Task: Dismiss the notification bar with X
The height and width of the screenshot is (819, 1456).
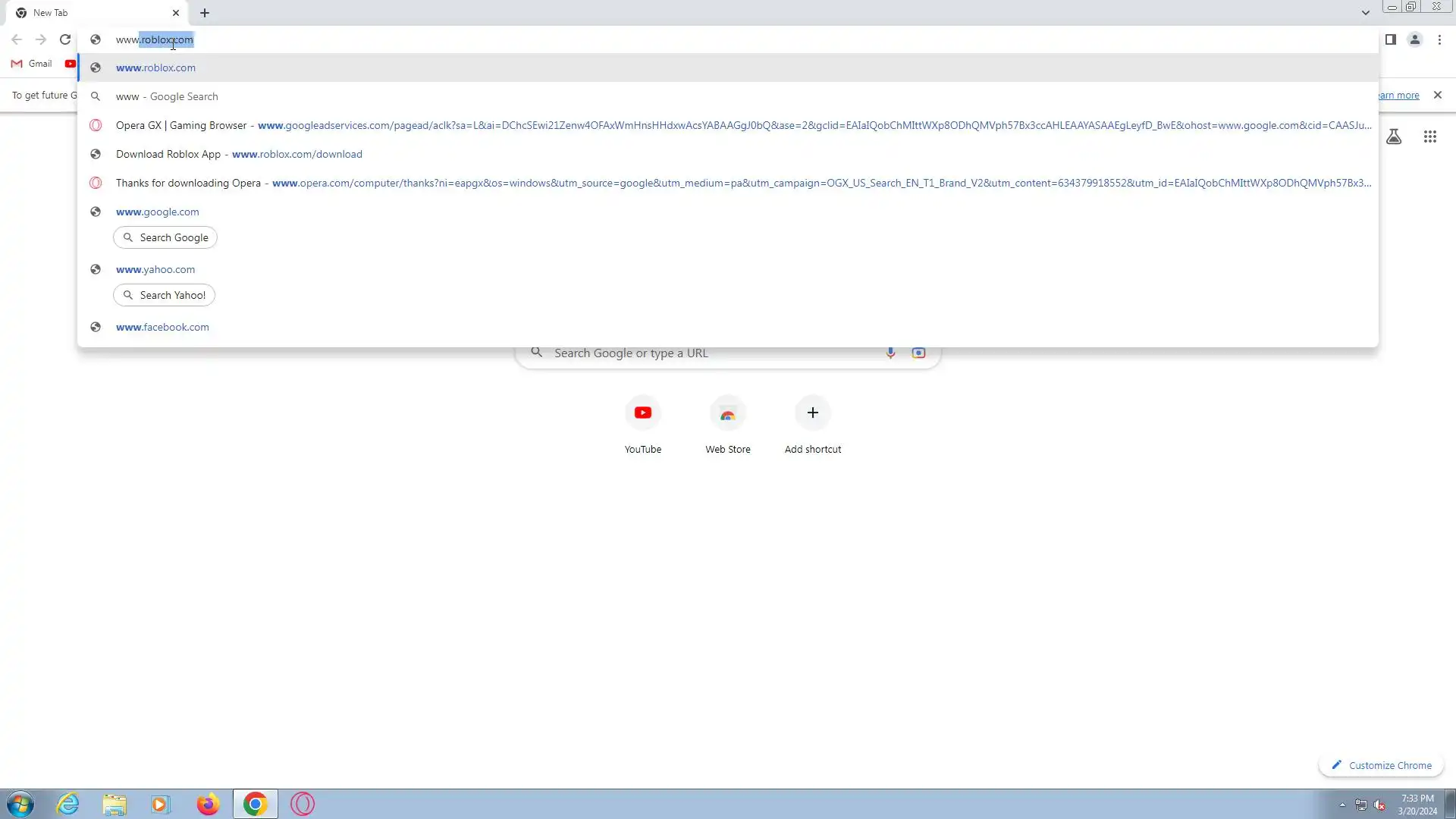Action: tap(1437, 95)
